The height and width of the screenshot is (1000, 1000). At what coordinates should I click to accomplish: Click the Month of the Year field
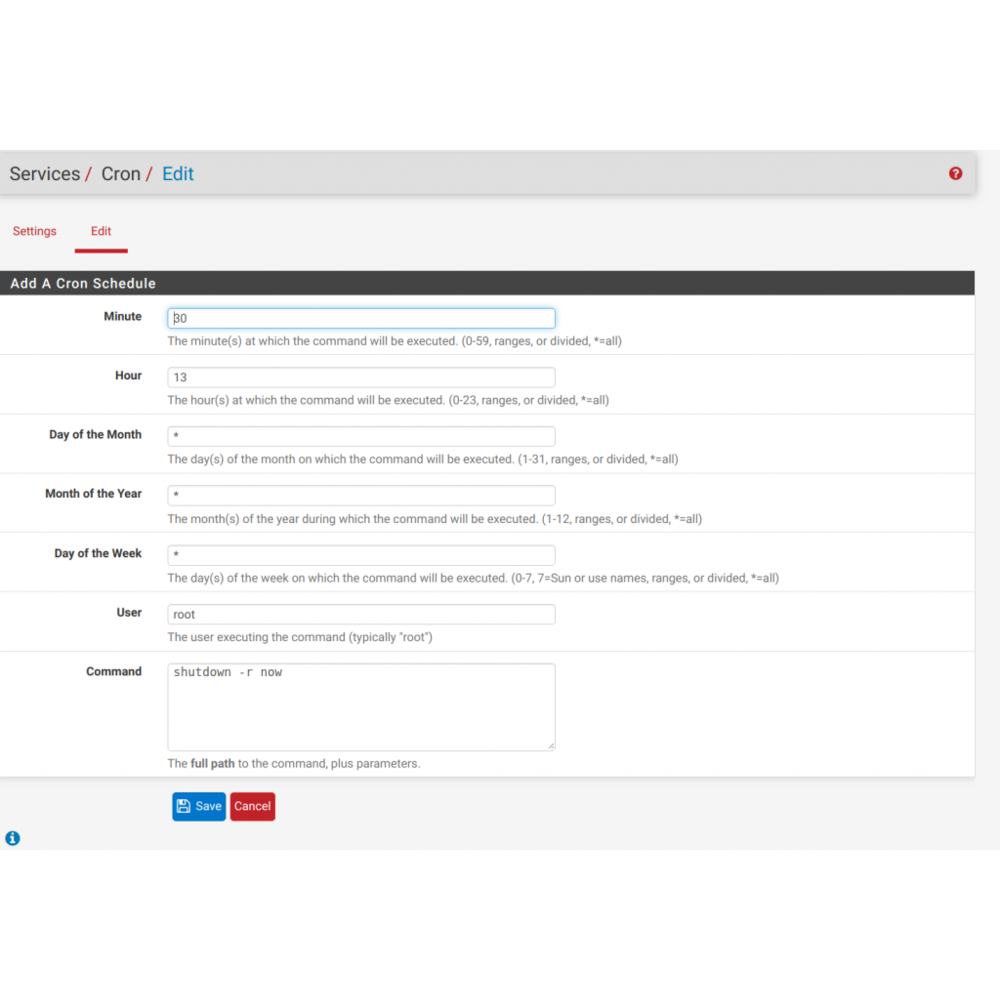[x=361, y=496]
